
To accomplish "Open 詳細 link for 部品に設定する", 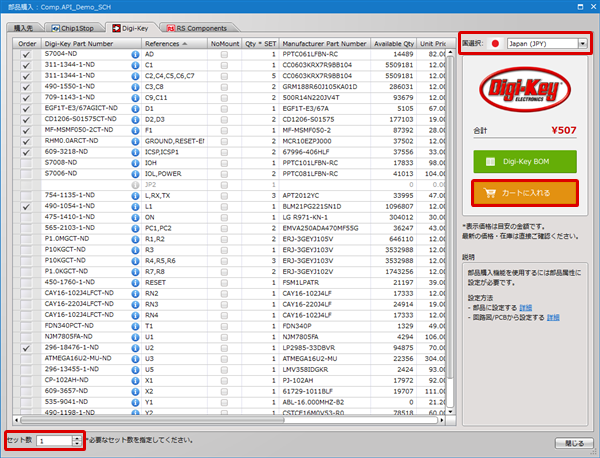I will [525, 308].
